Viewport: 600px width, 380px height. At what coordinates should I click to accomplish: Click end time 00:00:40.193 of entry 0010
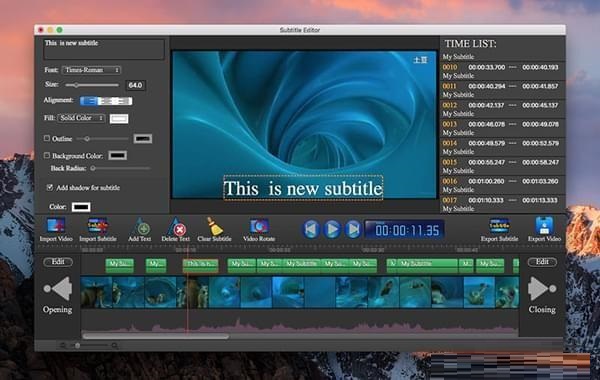pyautogui.click(x=540, y=67)
